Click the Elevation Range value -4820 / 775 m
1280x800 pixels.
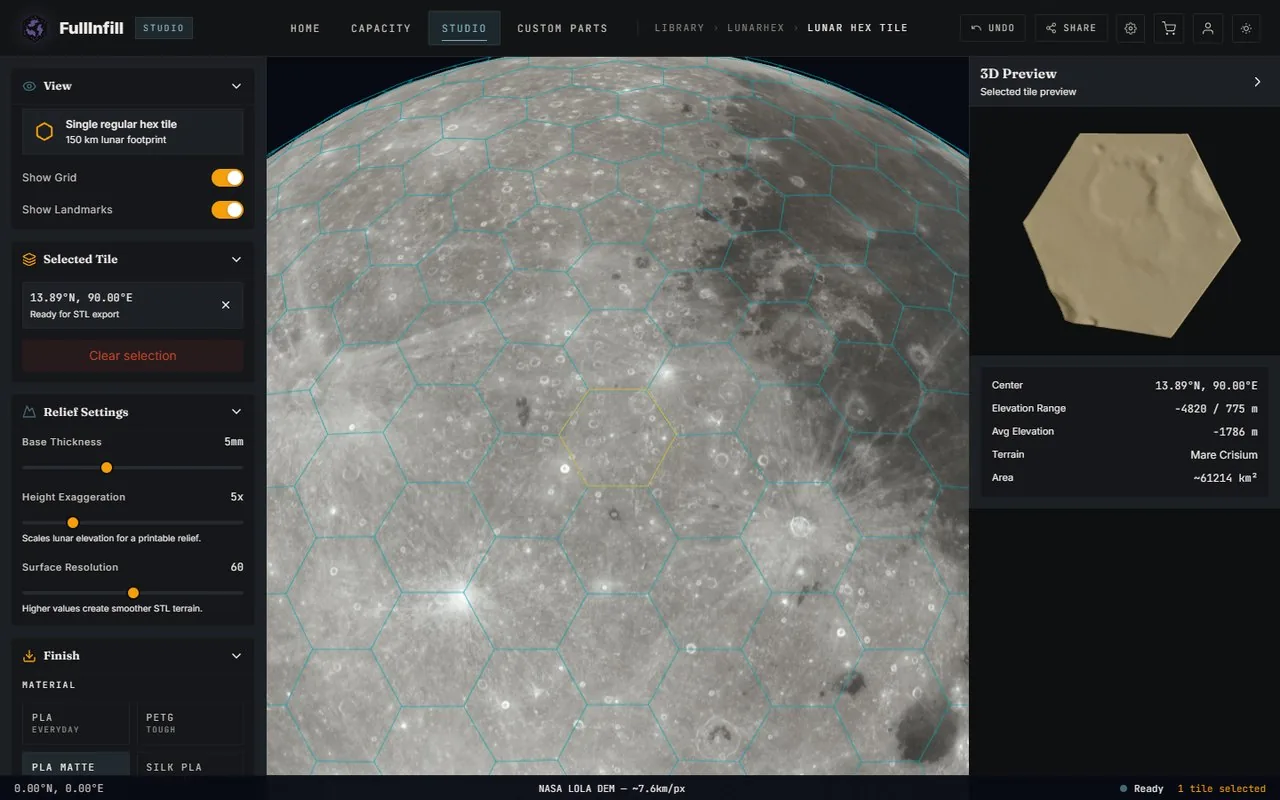[x=1216, y=408]
